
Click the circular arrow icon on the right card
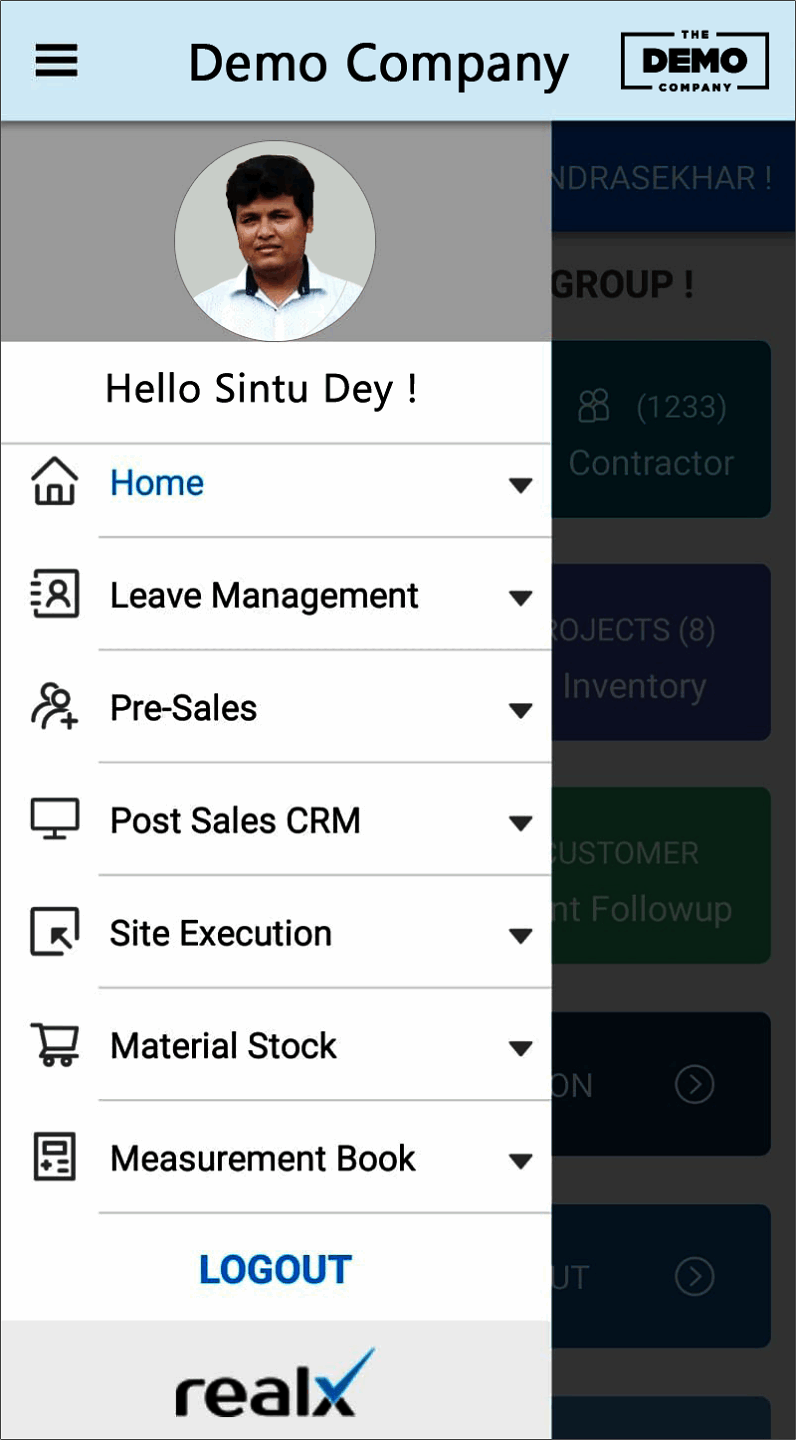point(694,1084)
